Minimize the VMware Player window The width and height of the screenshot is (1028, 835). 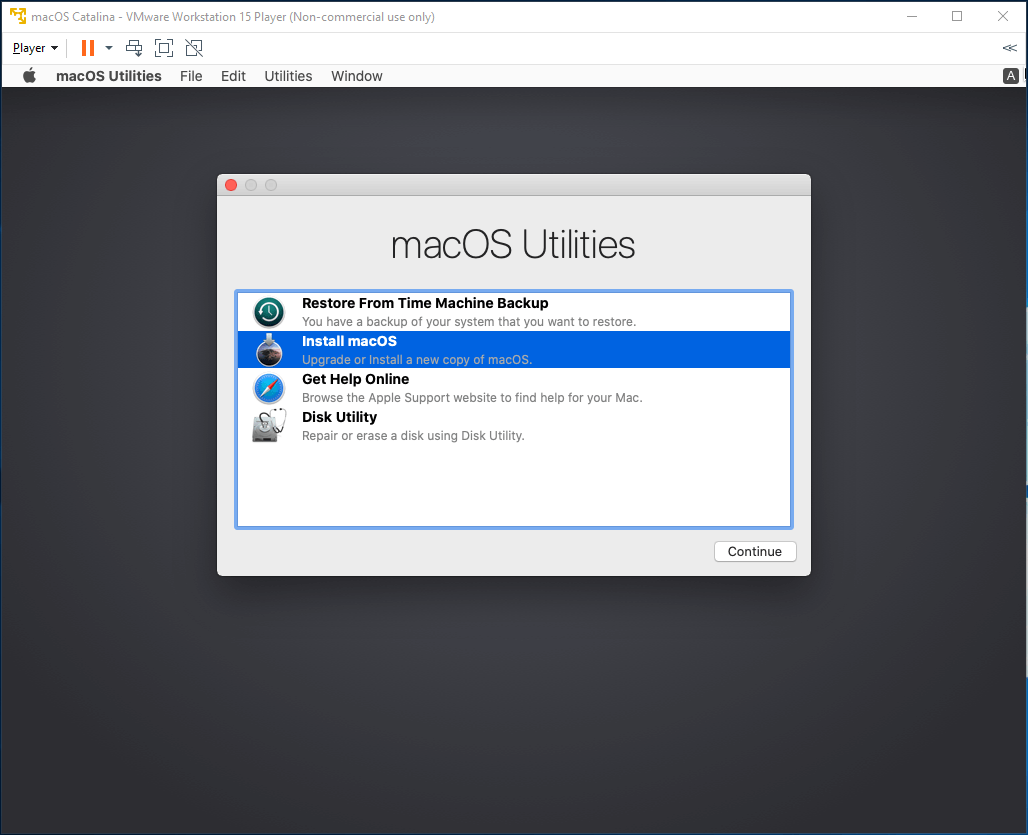pos(911,16)
